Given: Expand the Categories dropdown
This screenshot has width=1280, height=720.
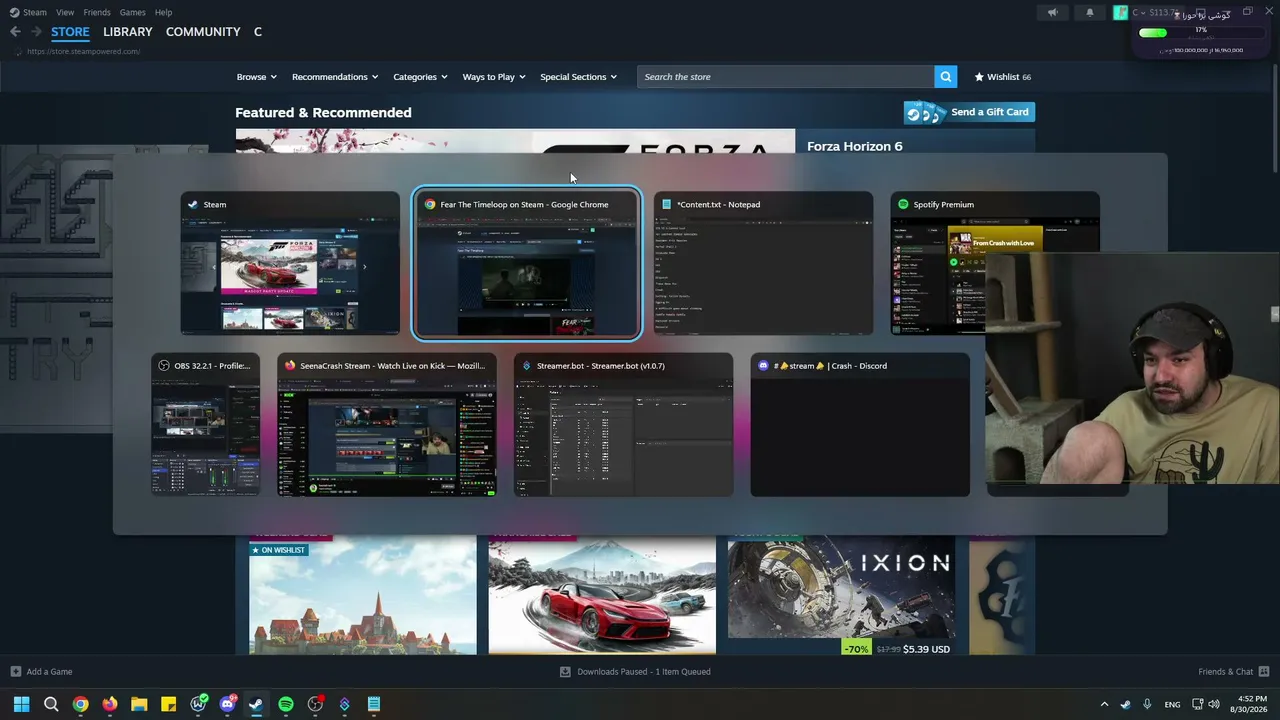Looking at the screenshot, I should click(420, 77).
